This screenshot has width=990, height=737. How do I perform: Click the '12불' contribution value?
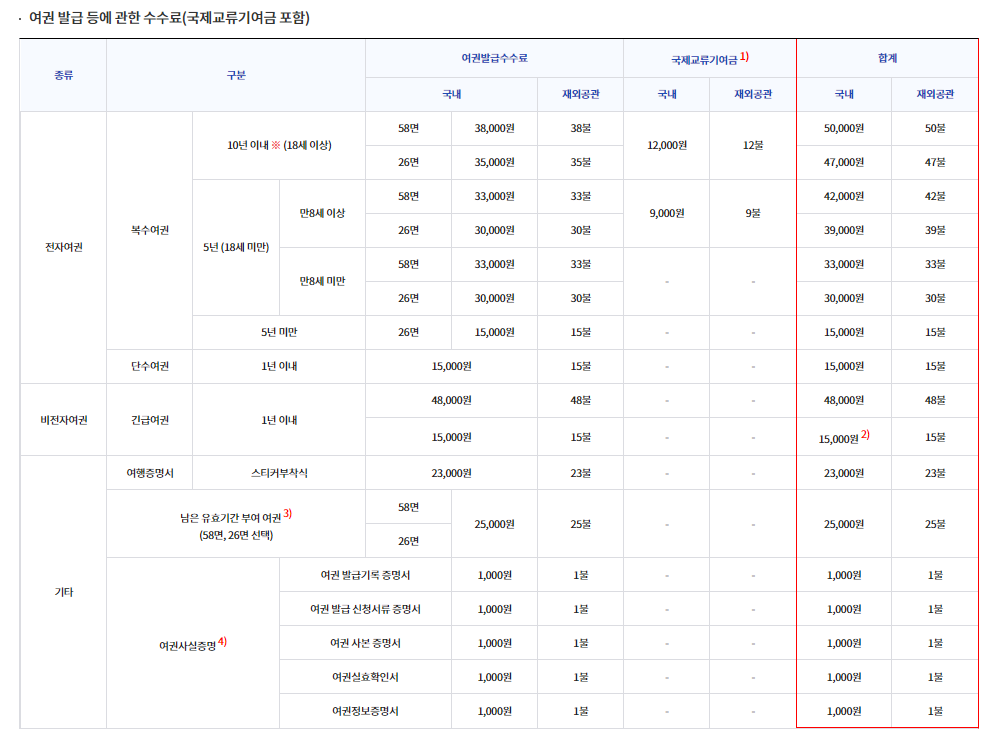point(753,145)
